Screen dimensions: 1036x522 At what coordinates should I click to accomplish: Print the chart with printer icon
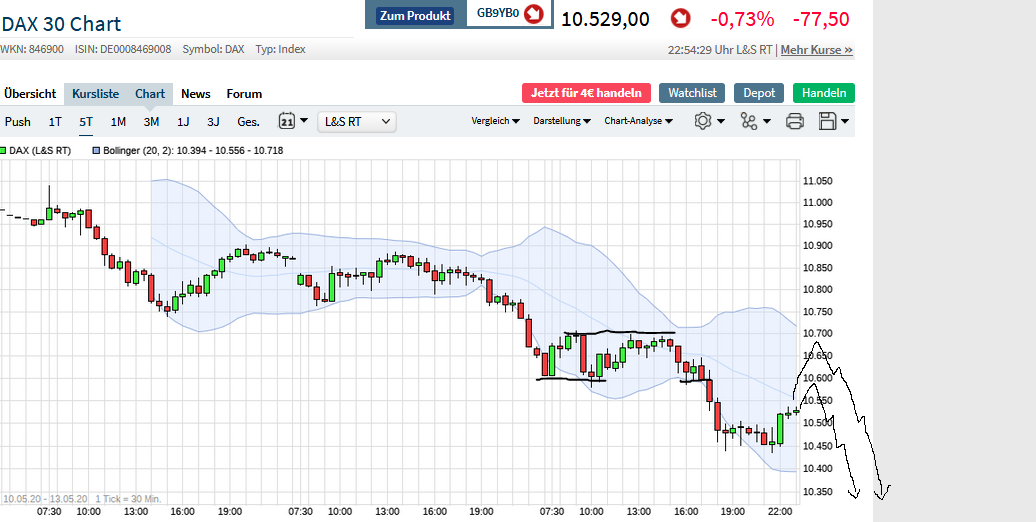click(x=795, y=121)
